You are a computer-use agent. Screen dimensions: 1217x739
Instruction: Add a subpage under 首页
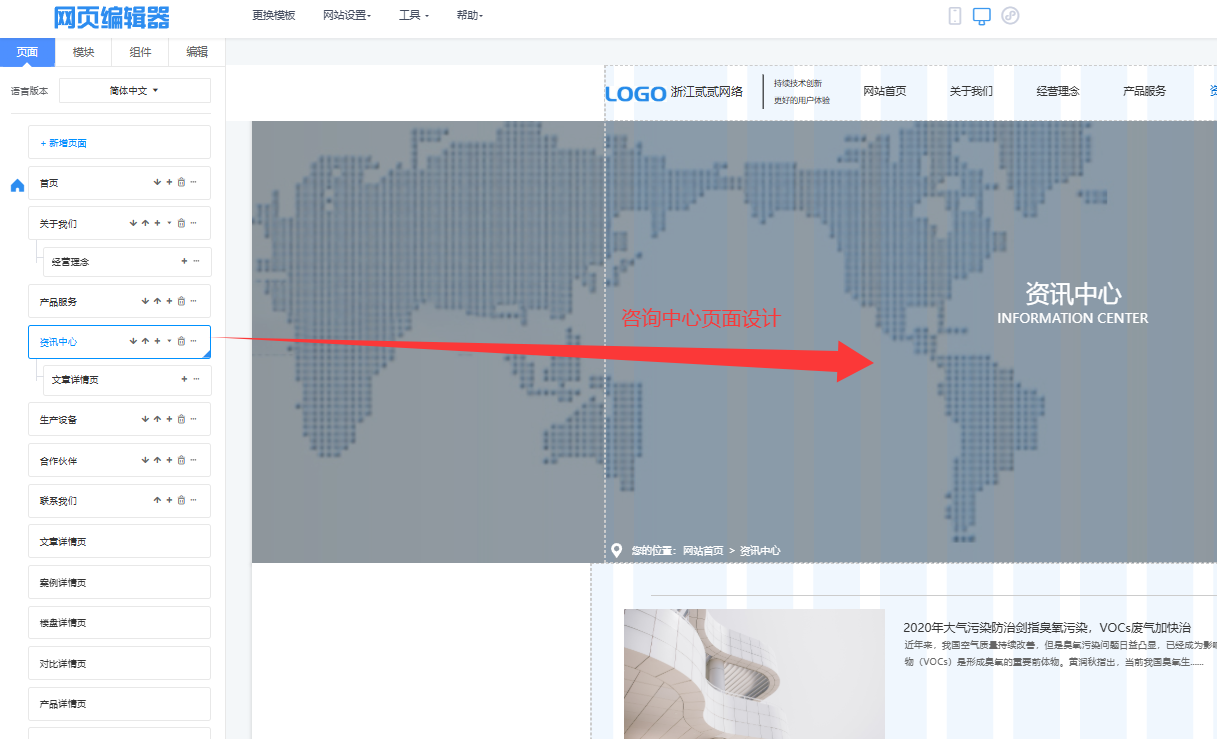click(x=169, y=182)
